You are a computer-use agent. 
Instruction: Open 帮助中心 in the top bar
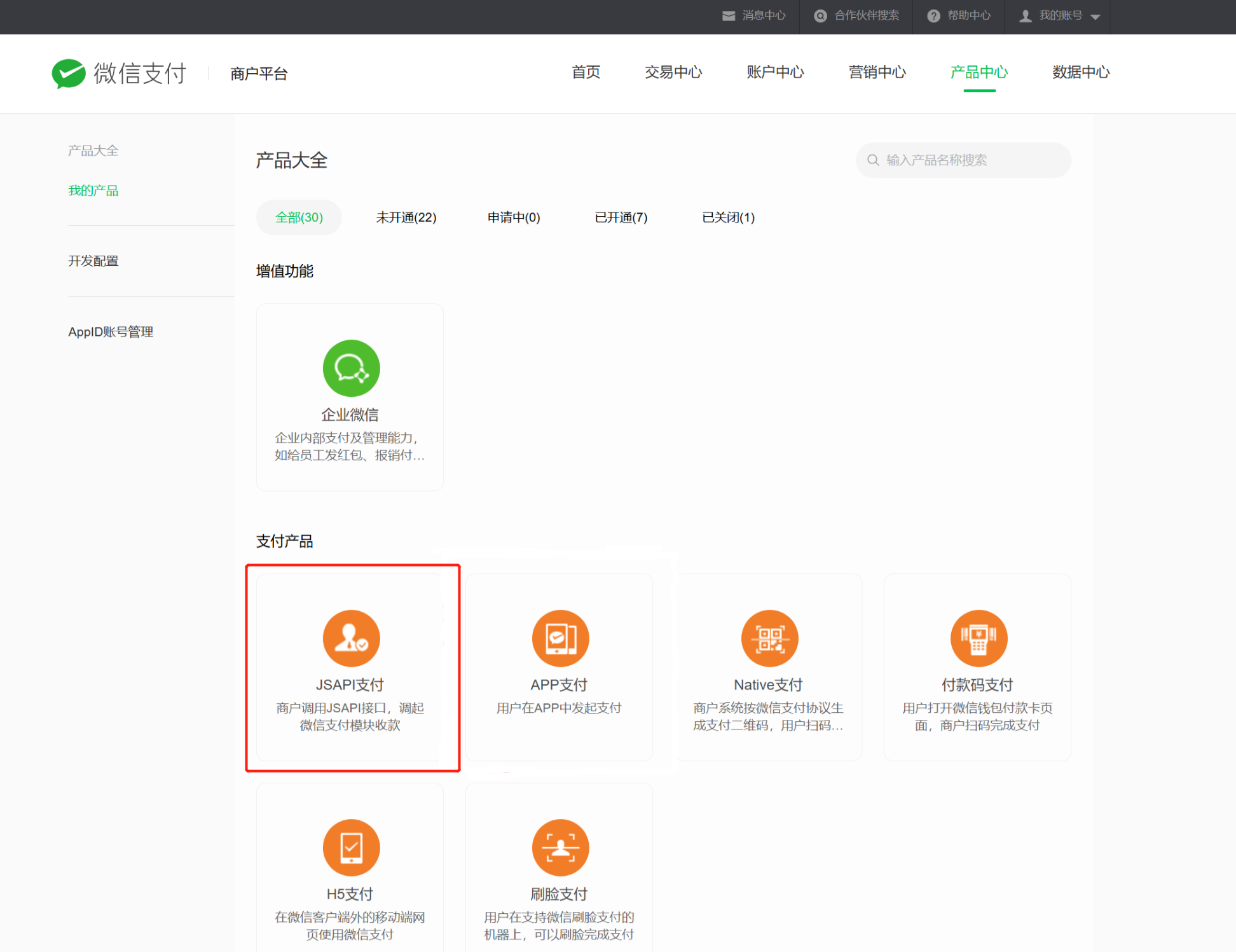(x=959, y=16)
